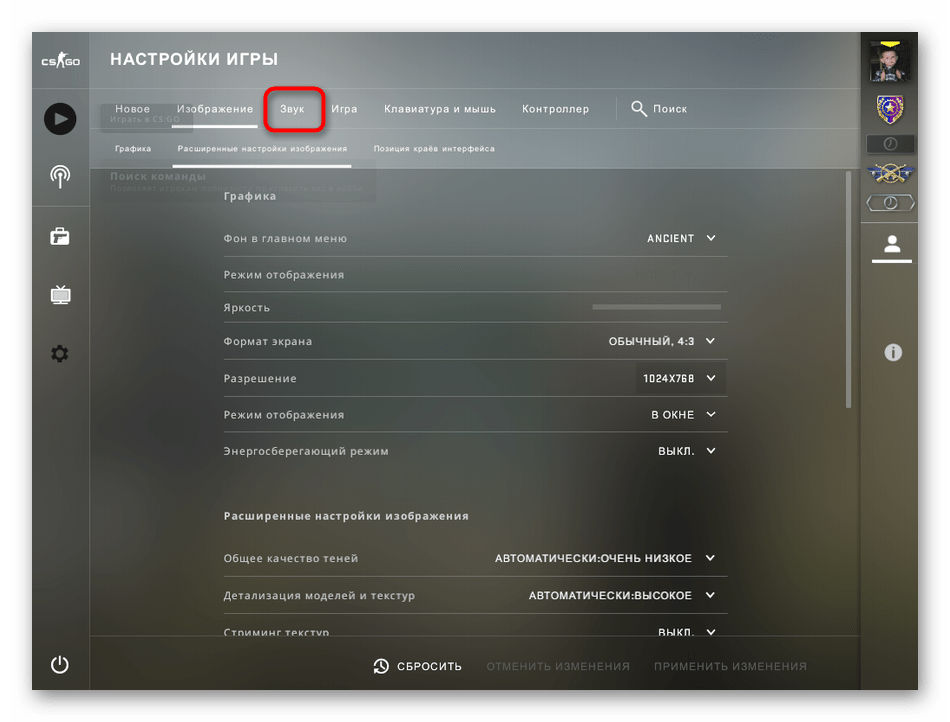Change the windowed display mode option

point(684,415)
